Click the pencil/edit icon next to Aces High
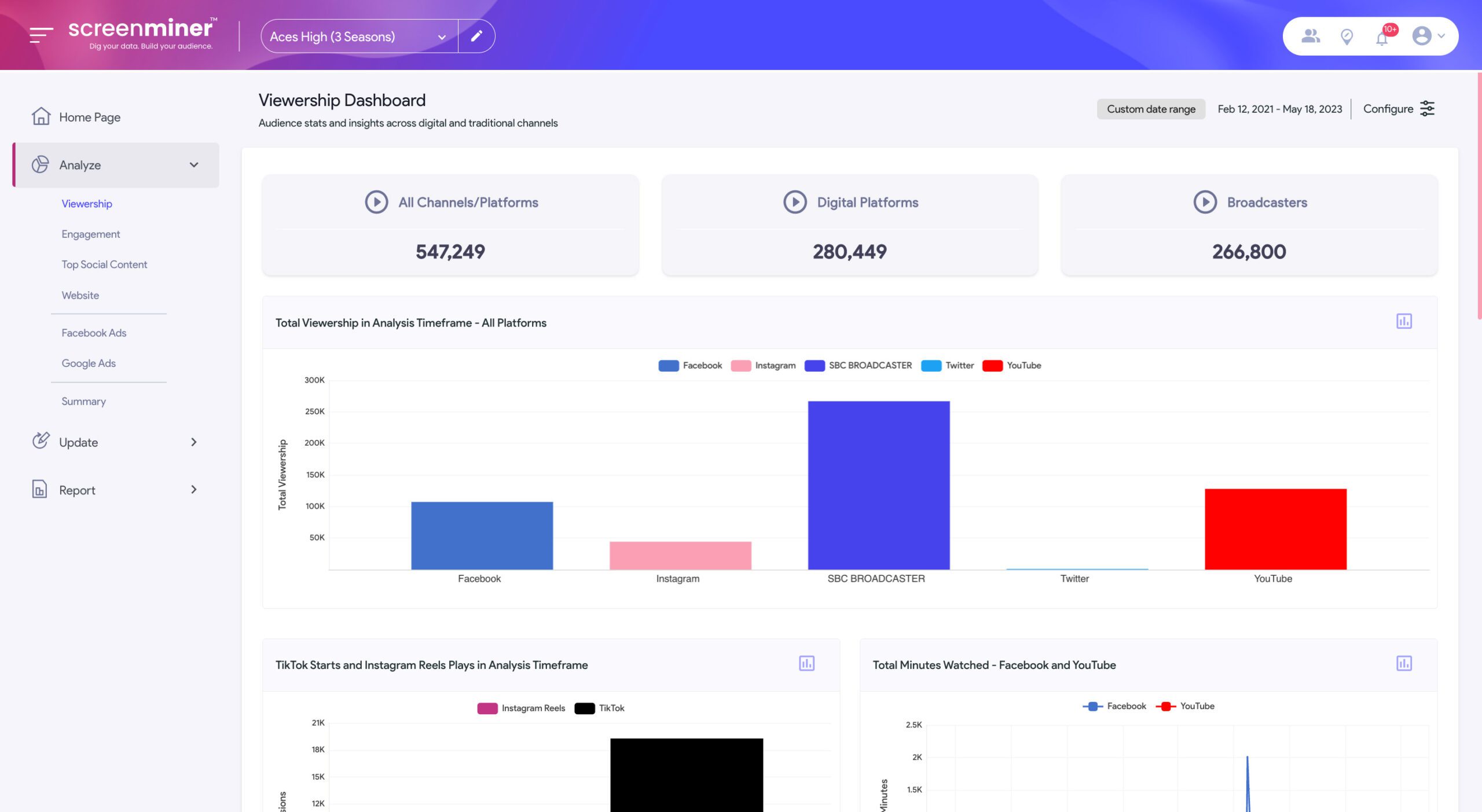 (477, 35)
